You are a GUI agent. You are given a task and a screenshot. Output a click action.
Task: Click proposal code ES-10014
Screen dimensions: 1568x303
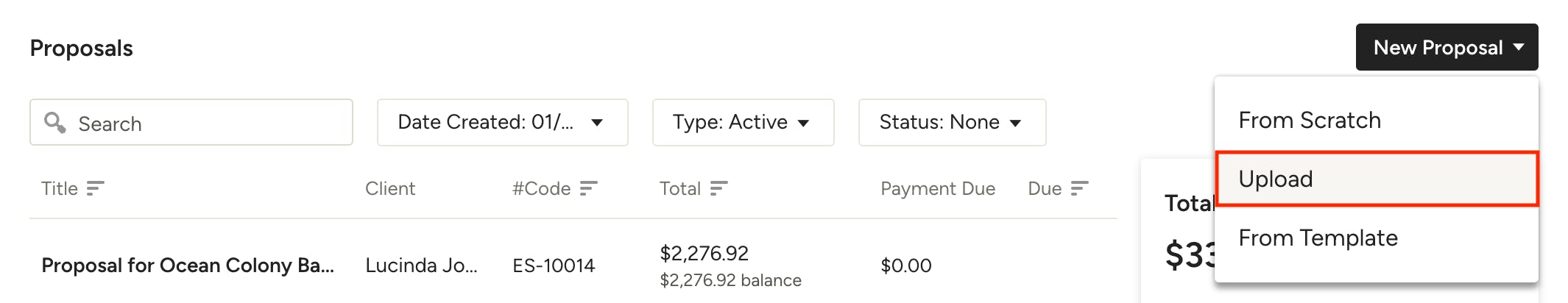click(554, 265)
